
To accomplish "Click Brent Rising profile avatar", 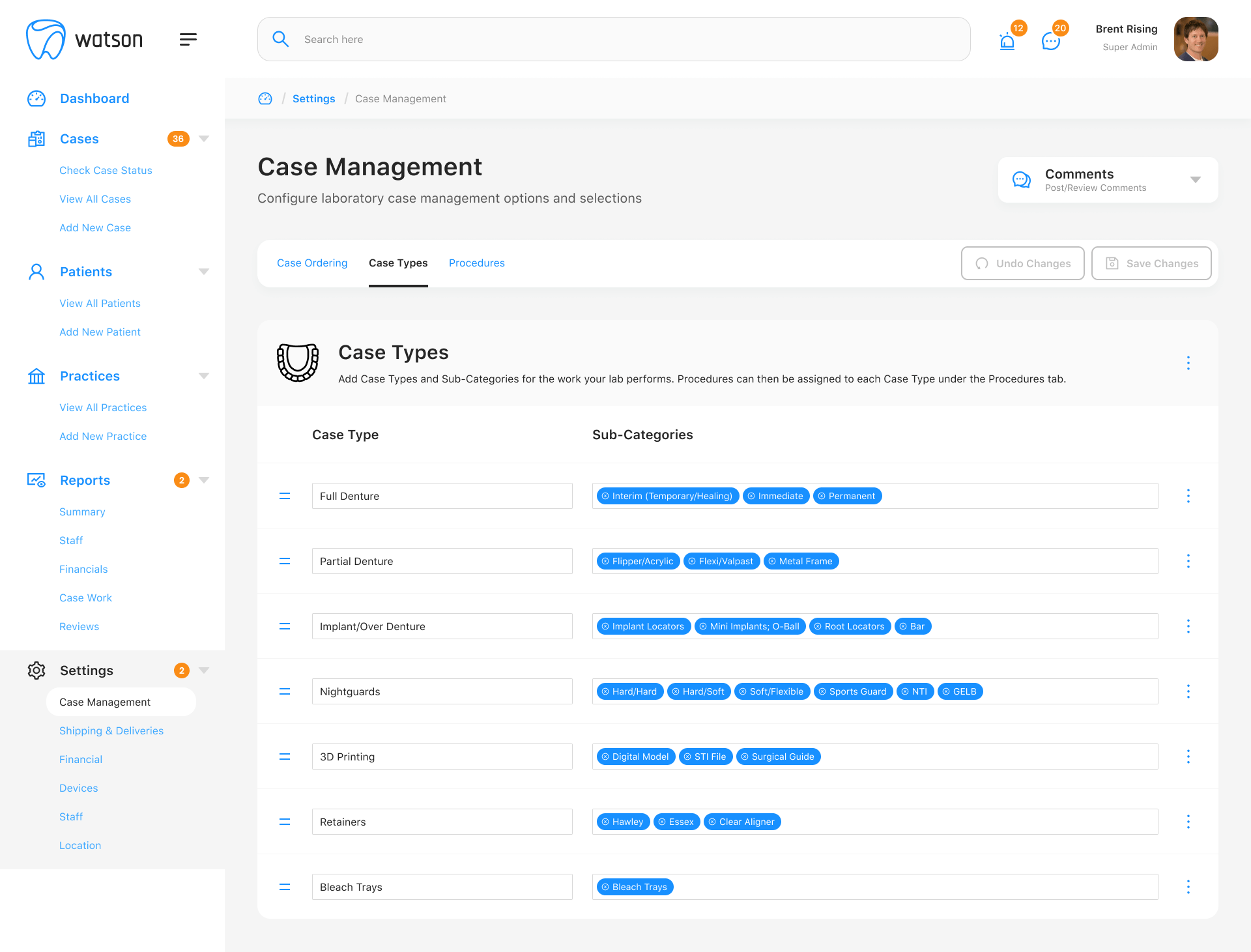I will [x=1196, y=39].
